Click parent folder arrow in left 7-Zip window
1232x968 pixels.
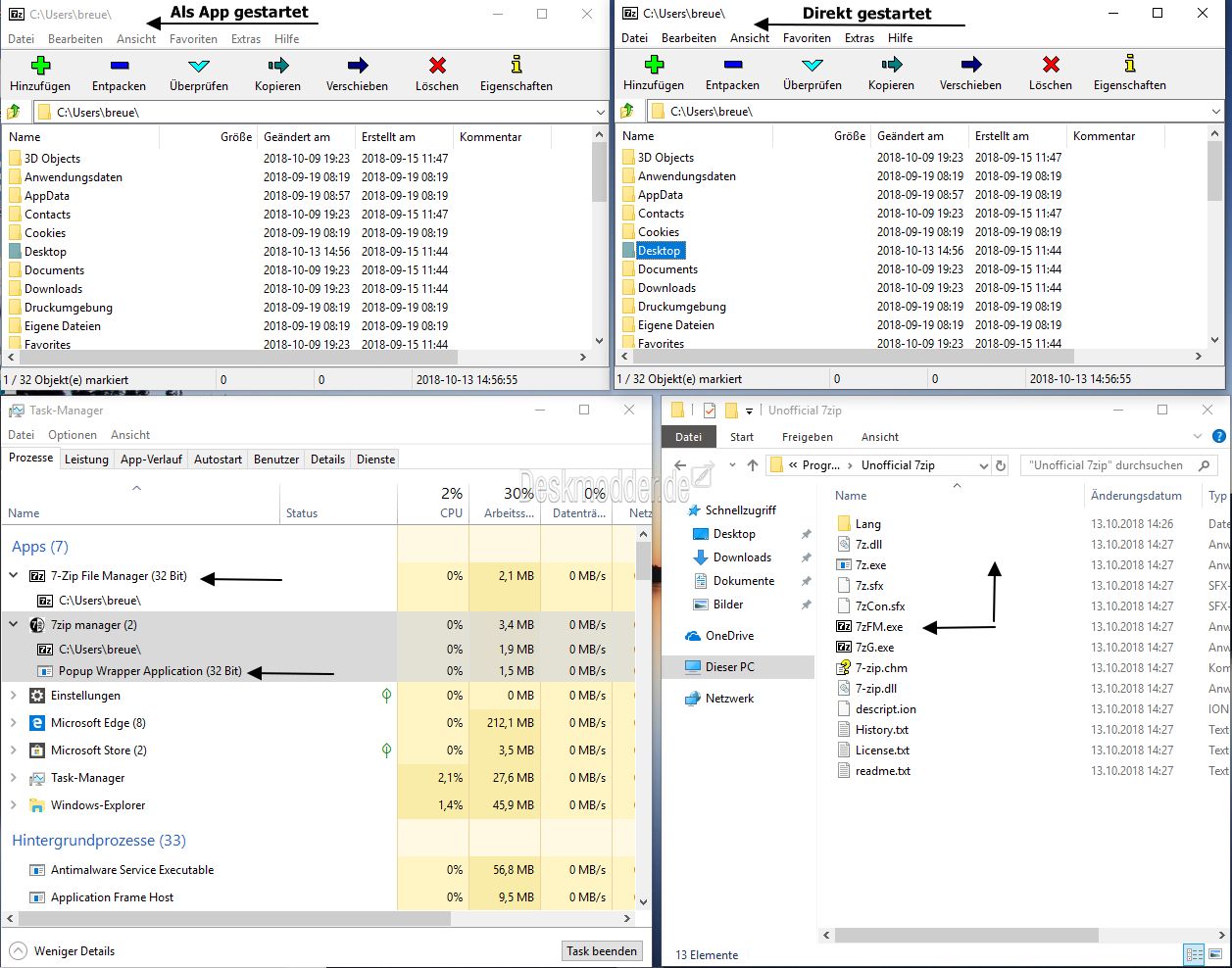tap(14, 112)
